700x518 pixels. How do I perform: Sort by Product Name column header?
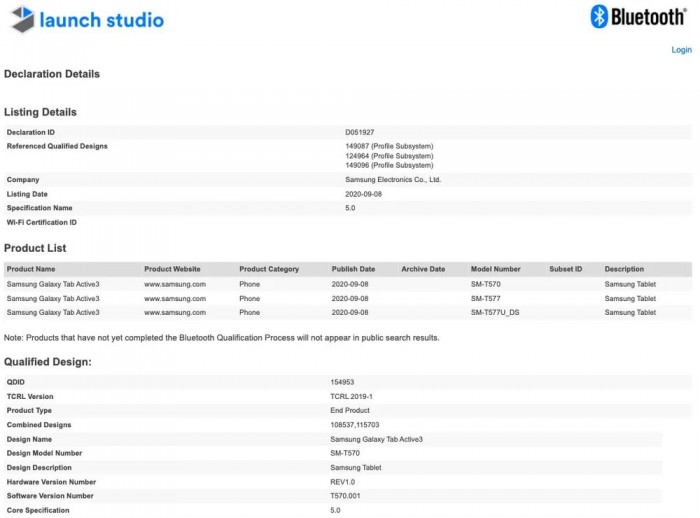point(31,269)
